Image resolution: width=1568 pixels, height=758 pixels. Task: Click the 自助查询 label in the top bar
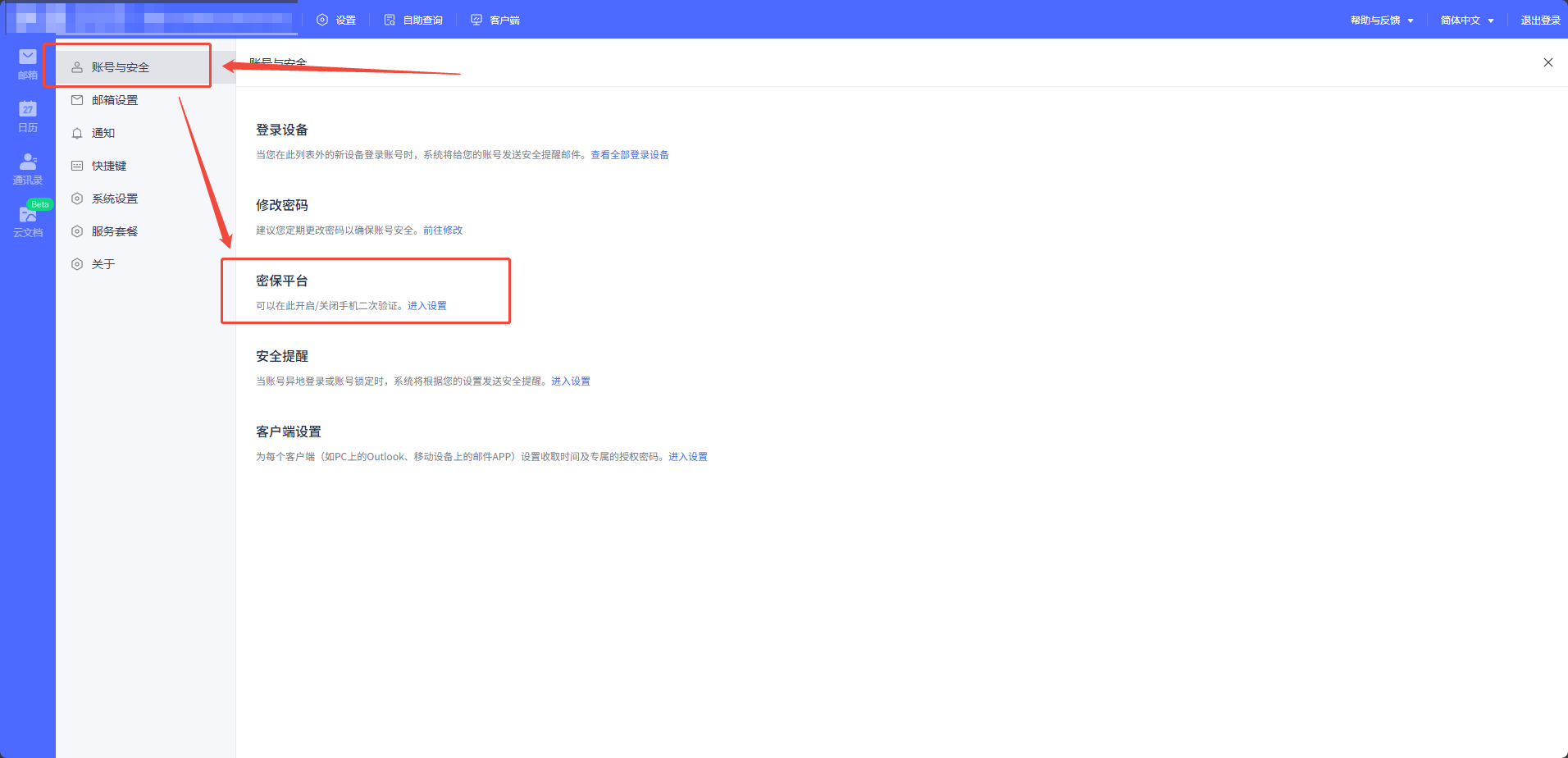[422, 20]
